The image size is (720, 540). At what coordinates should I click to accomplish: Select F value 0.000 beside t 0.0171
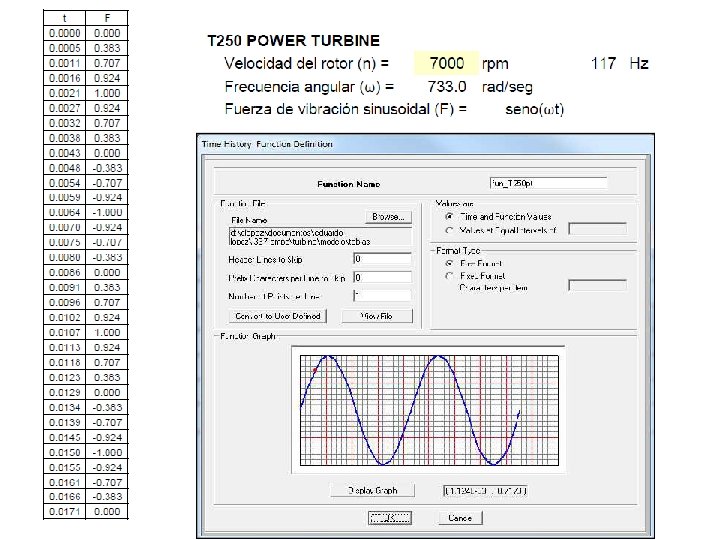pos(107,512)
